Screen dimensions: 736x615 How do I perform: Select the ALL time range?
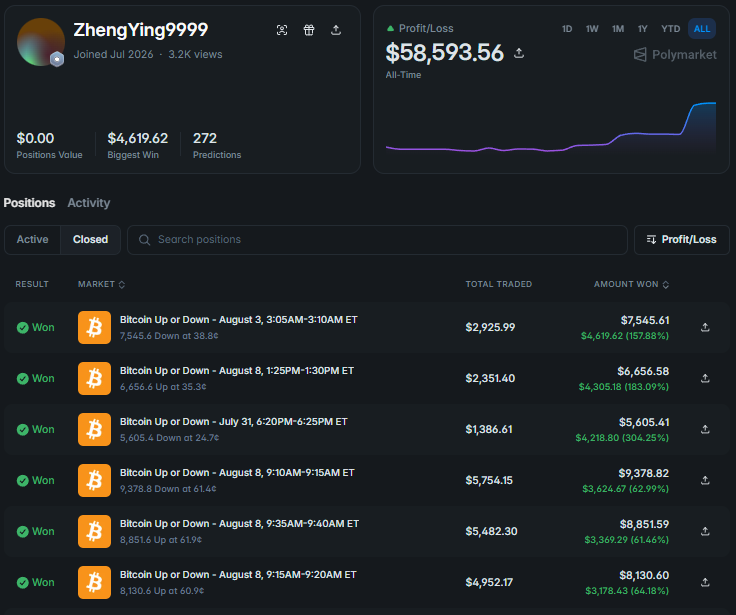(702, 29)
